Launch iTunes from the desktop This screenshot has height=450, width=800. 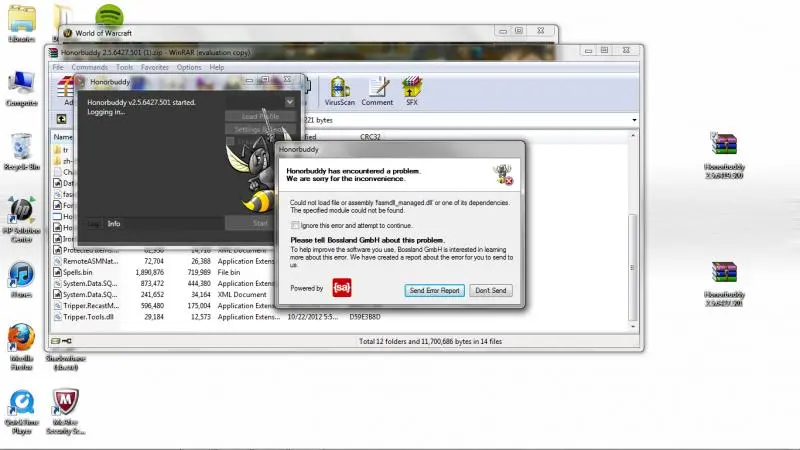pos(21,280)
